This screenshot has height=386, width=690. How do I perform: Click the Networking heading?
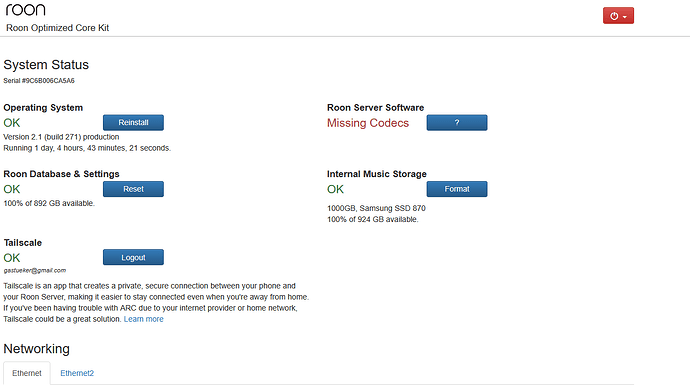point(37,349)
